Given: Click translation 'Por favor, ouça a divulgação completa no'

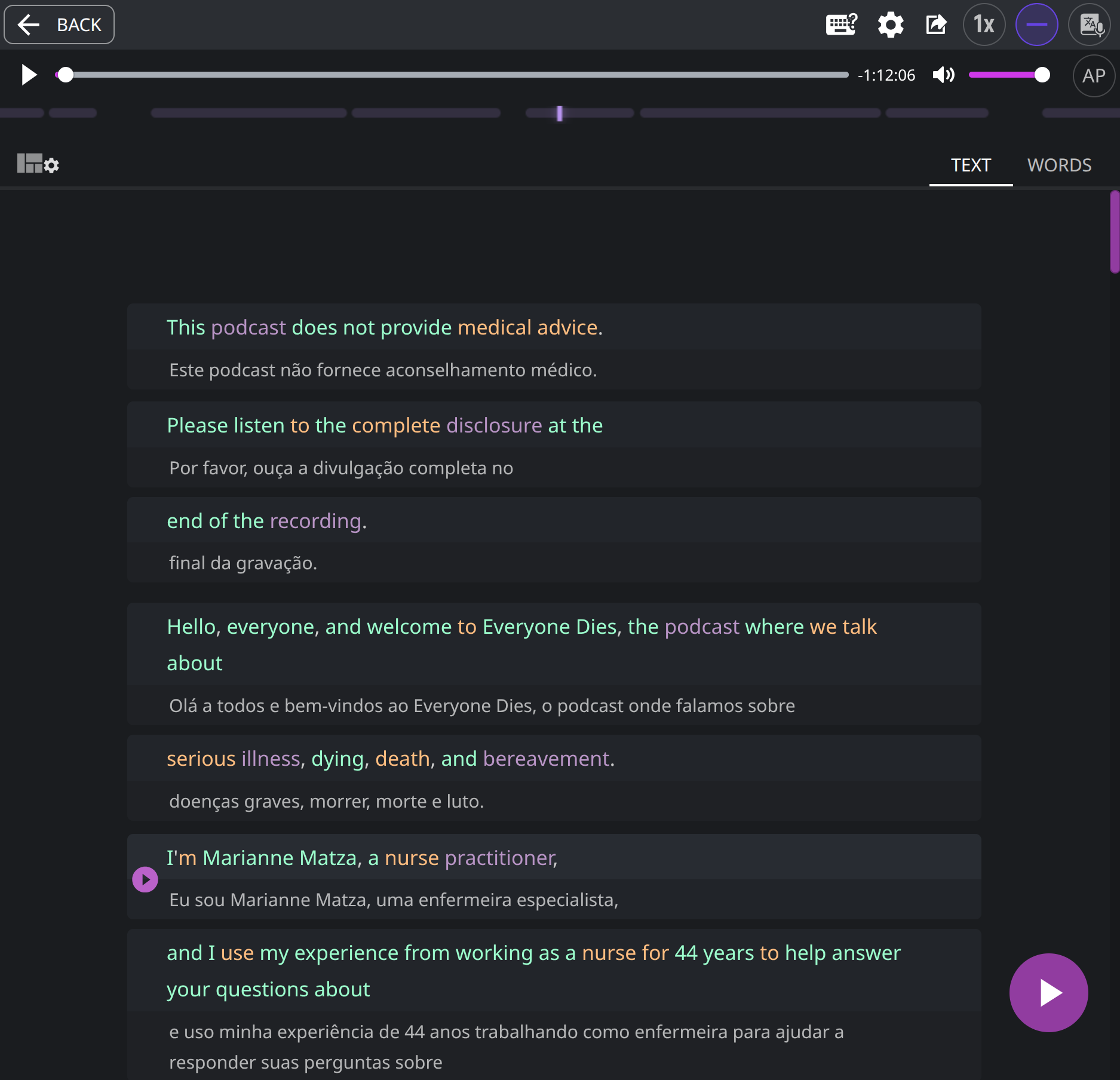Looking at the screenshot, I should (341, 468).
